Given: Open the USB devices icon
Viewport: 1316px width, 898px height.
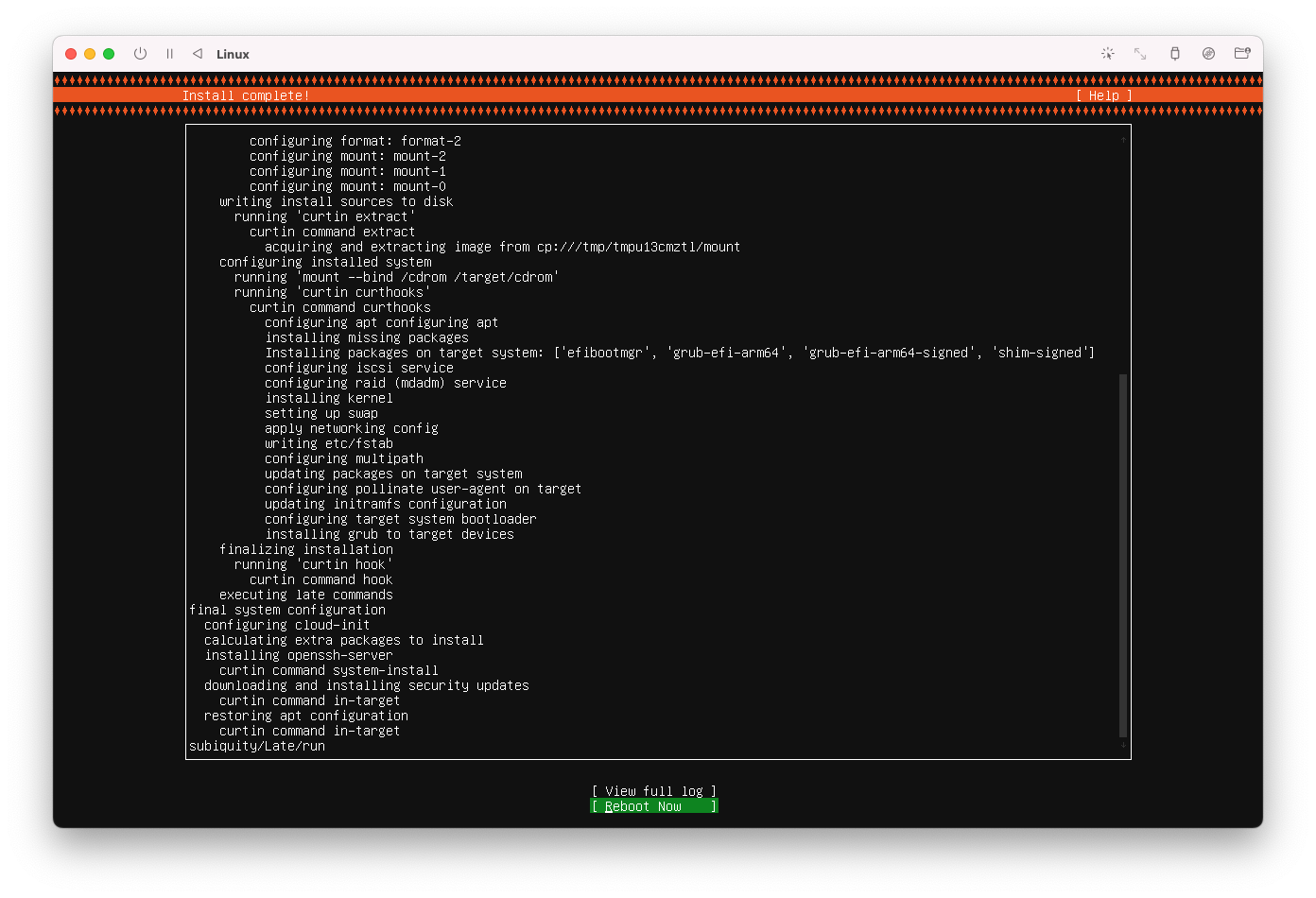Looking at the screenshot, I should (1175, 54).
